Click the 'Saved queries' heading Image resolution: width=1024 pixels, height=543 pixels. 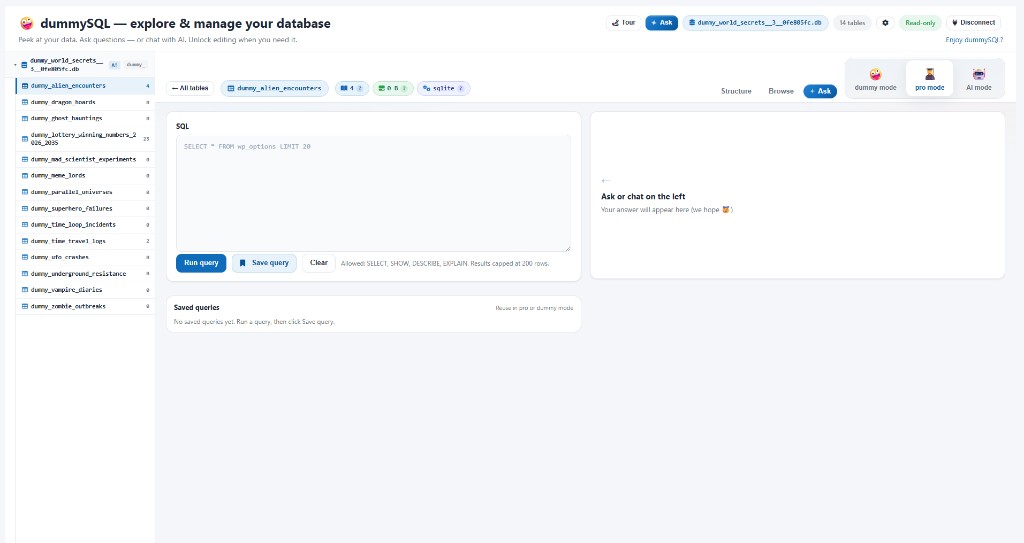(197, 307)
